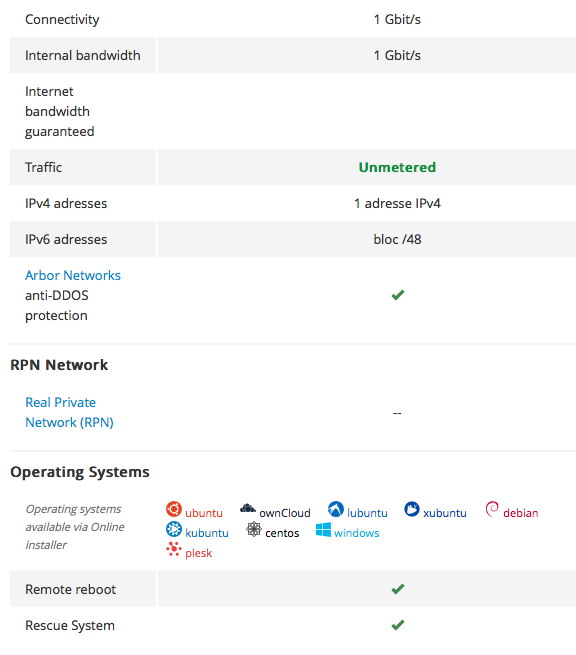
Task: Click the anti-DDOS protection checkmark
Action: (398, 295)
